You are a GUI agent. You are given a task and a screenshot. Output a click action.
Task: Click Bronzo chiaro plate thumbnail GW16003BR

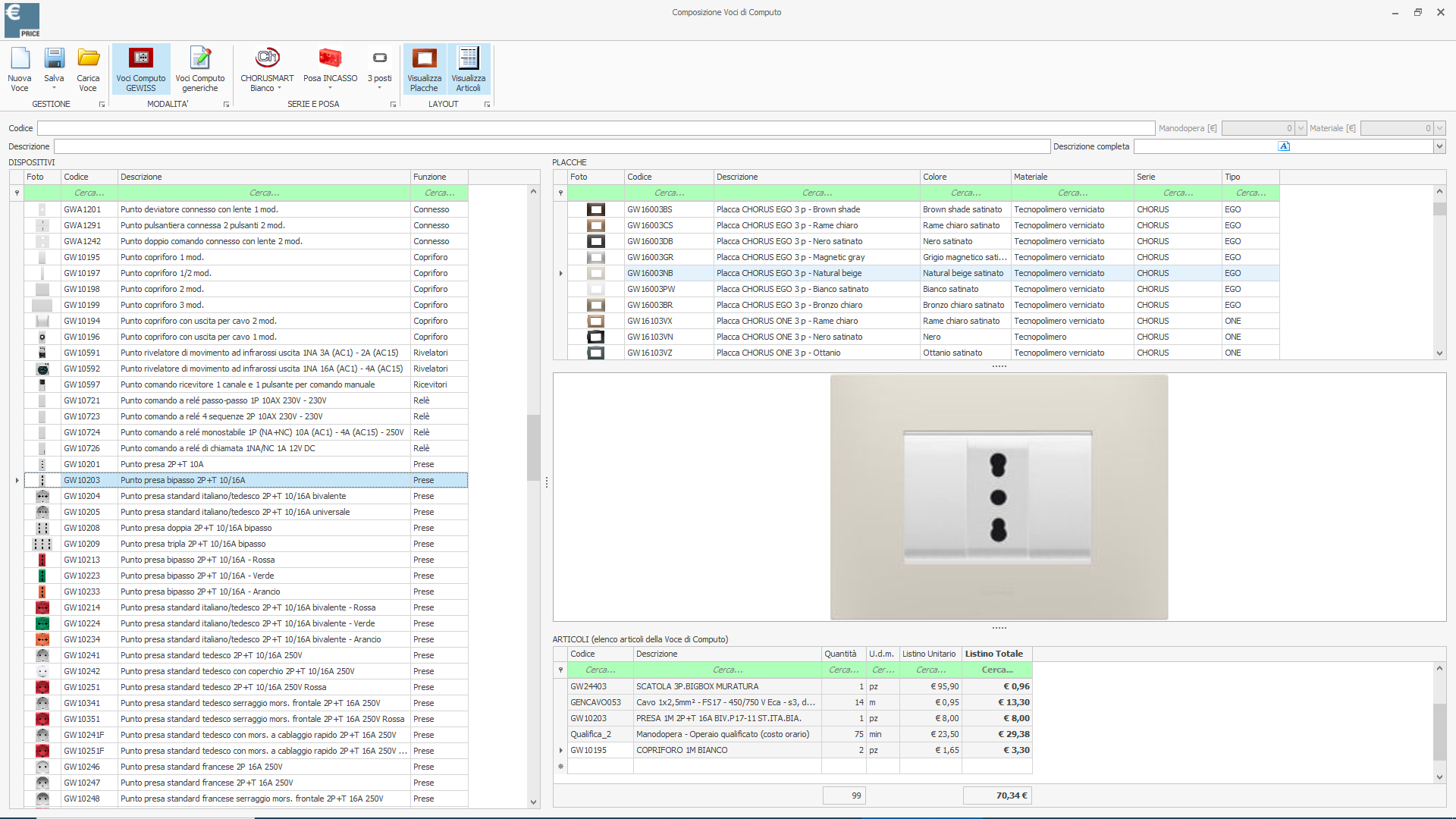point(596,305)
